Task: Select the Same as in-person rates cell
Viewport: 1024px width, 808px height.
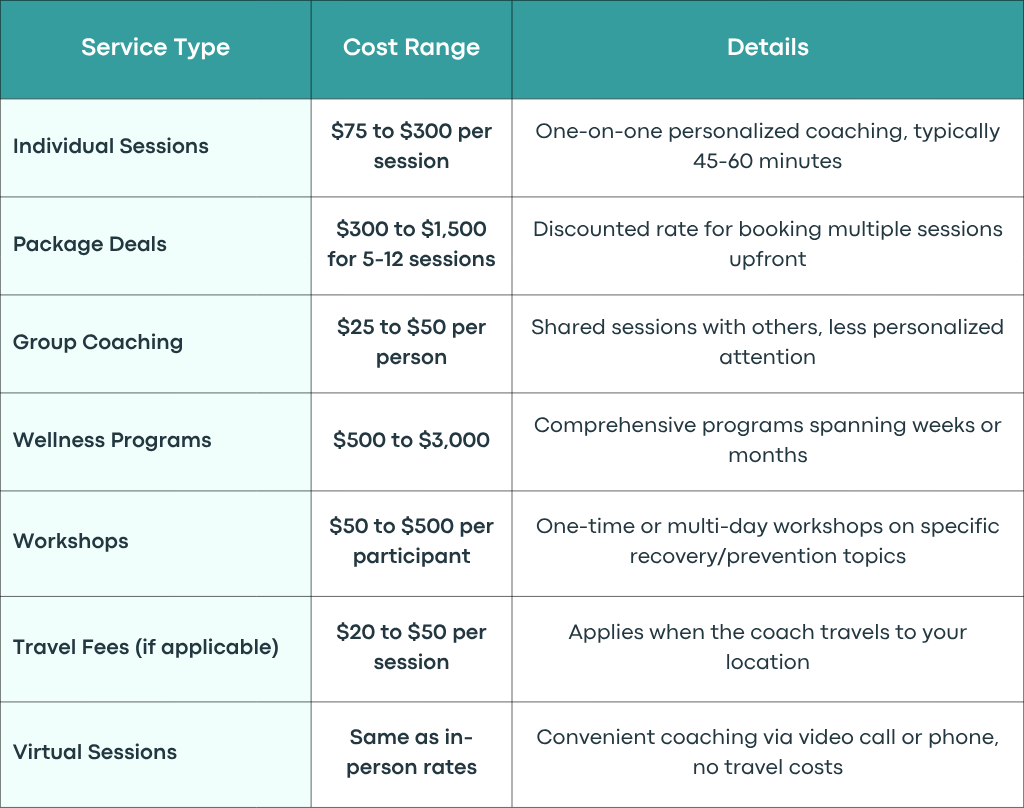Action: (411, 752)
